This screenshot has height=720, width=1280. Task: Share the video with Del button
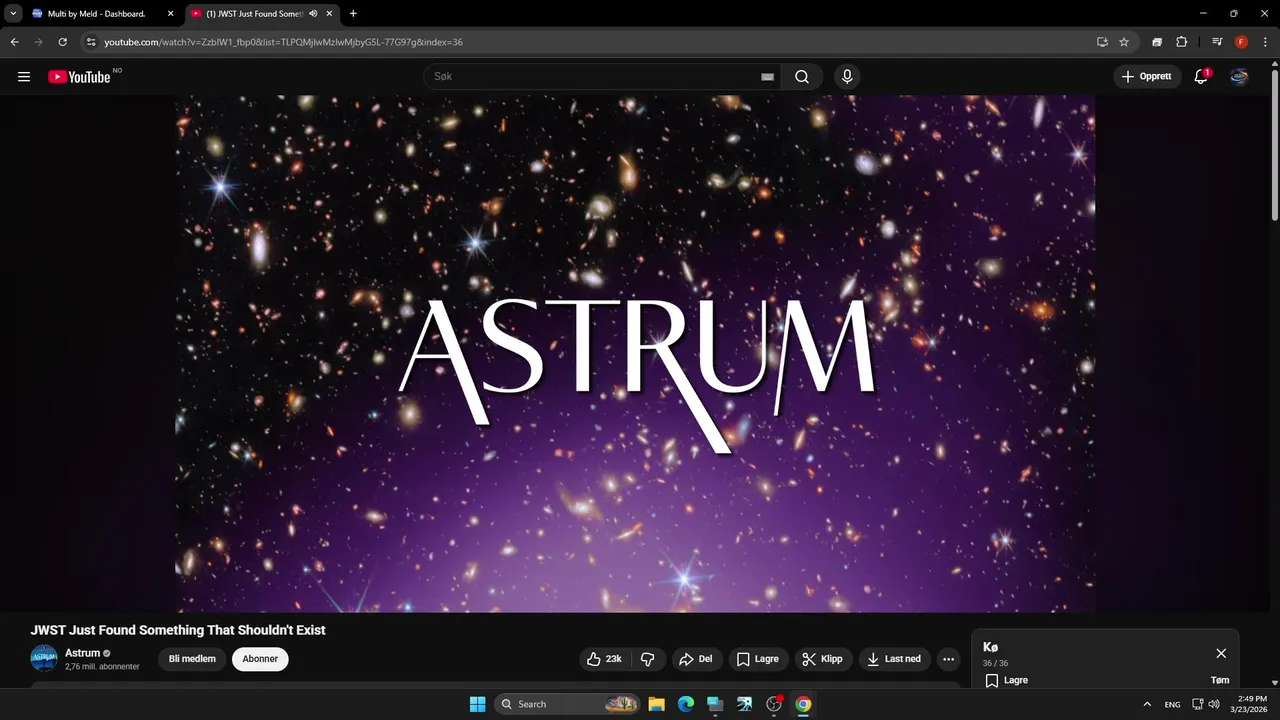tap(695, 659)
